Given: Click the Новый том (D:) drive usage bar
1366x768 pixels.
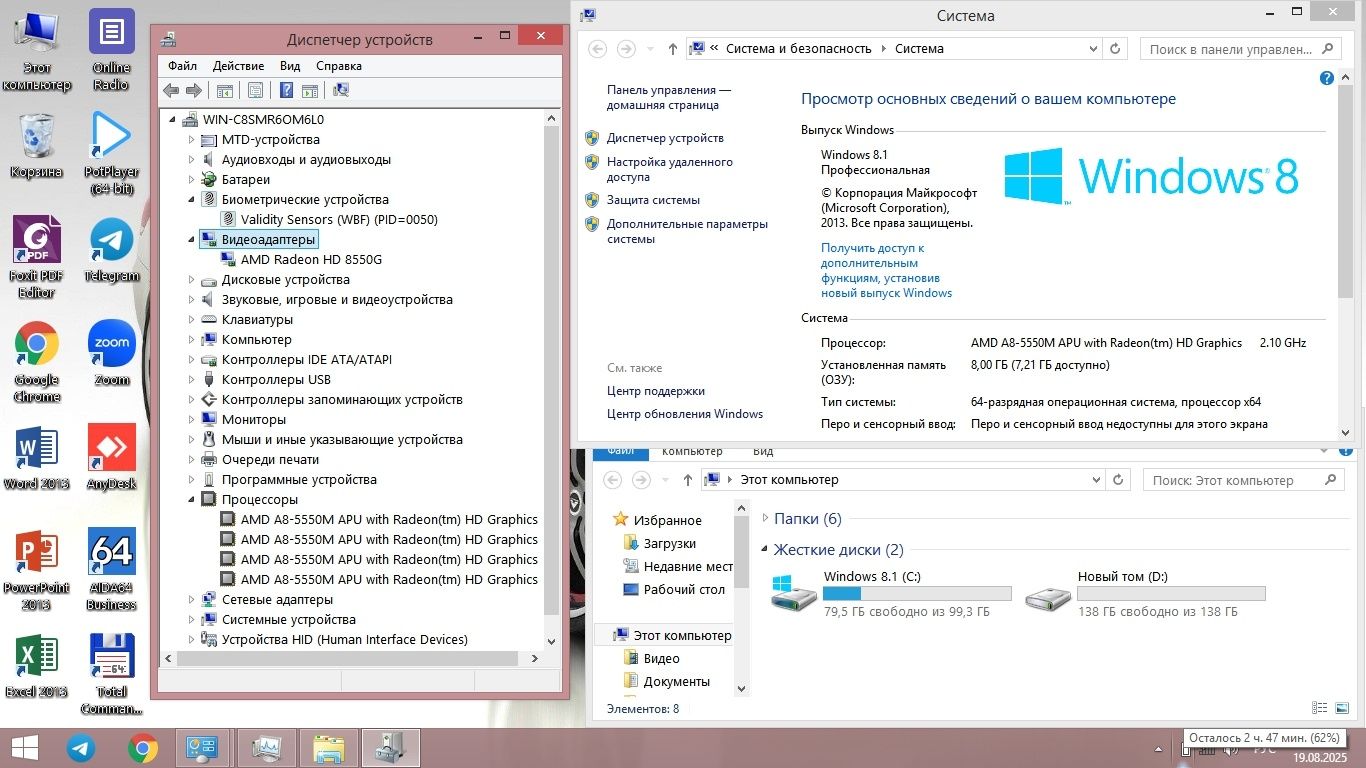Looking at the screenshot, I should (x=1171, y=594).
